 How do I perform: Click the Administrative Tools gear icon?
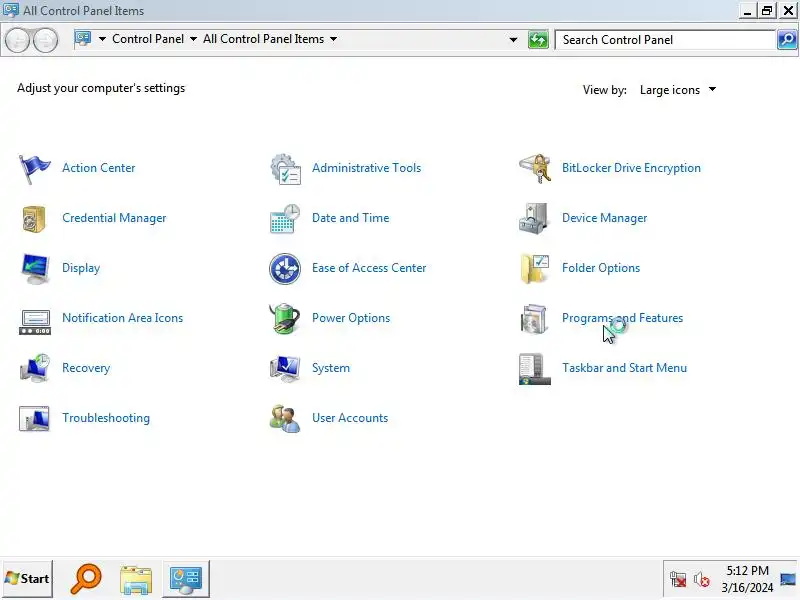click(285, 168)
